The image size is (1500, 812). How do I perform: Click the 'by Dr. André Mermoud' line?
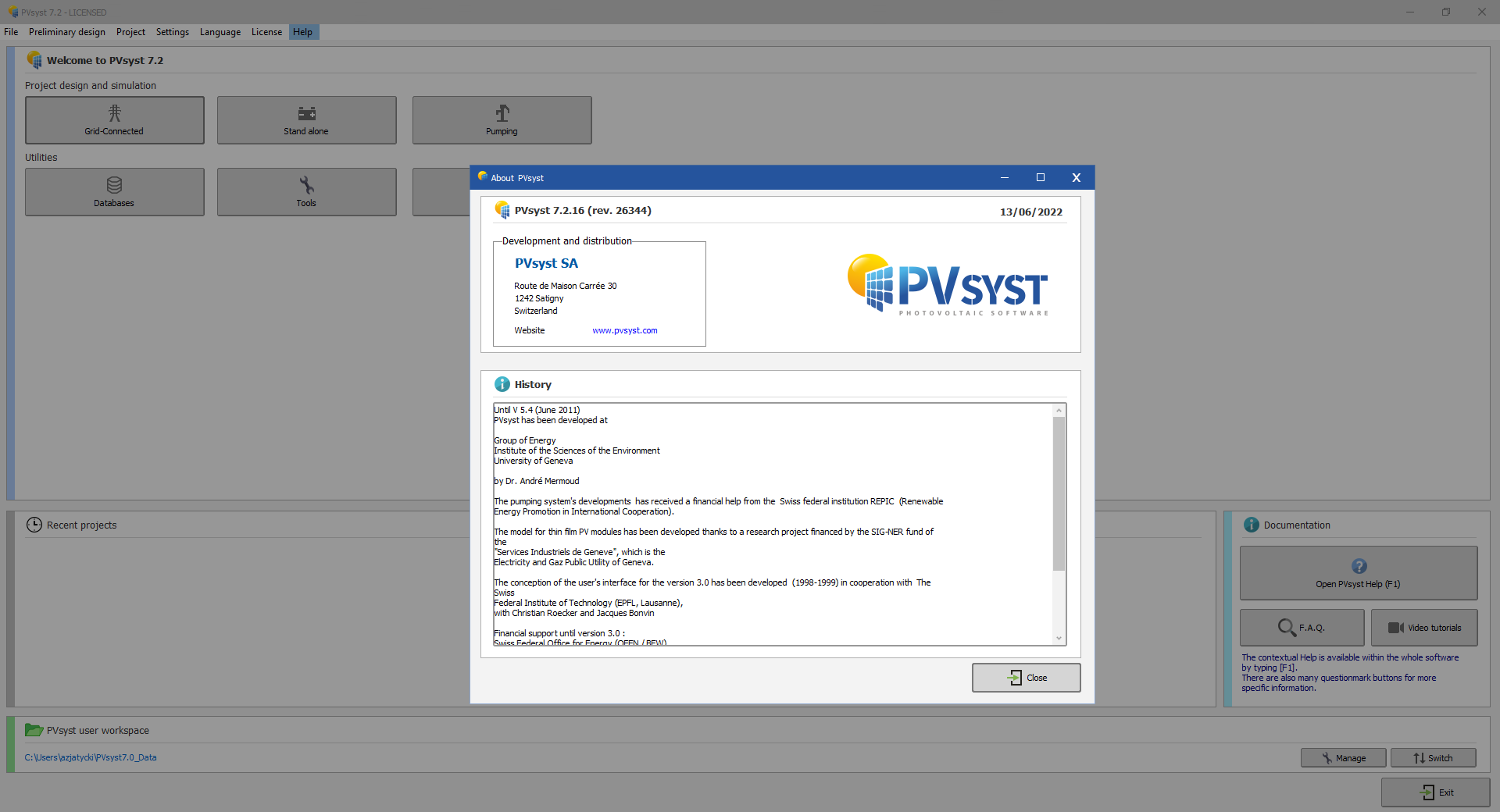pos(537,482)
